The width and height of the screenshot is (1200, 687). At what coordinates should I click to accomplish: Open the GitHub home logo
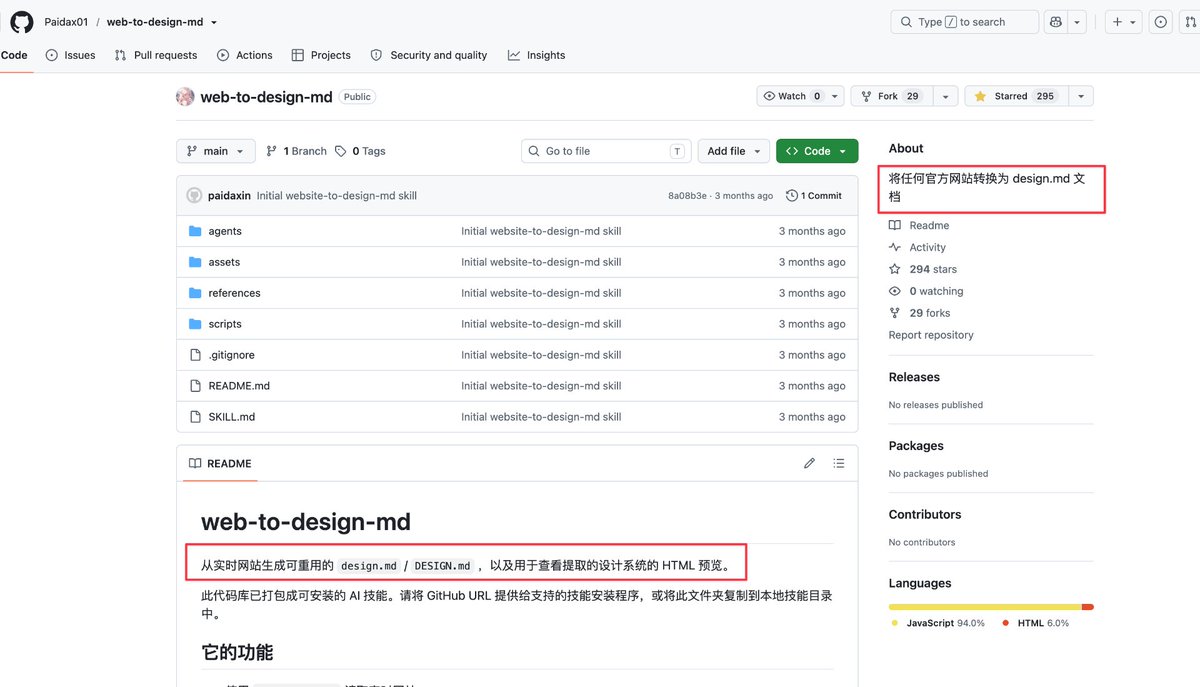22,22
